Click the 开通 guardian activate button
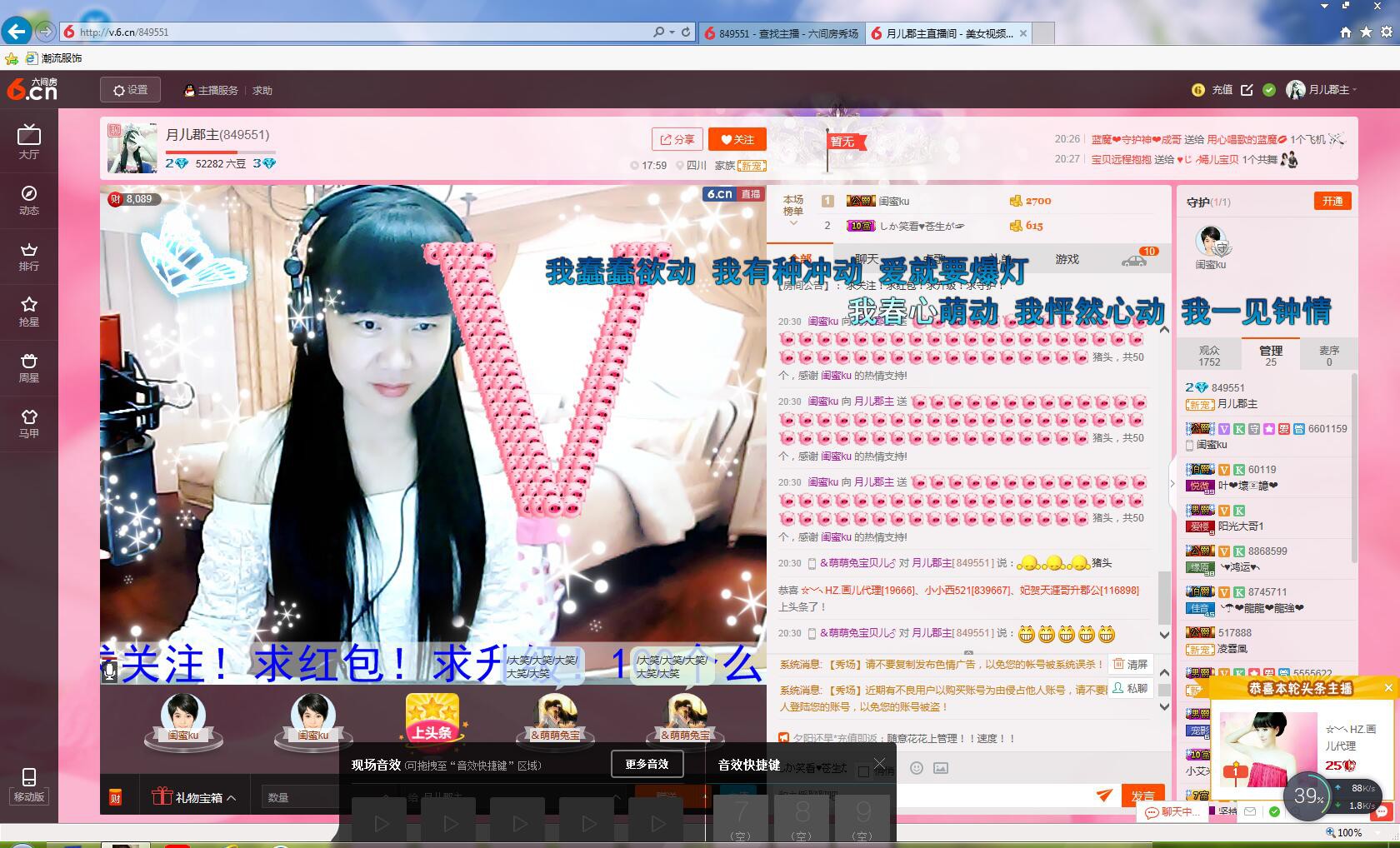 click(x=1332, y=201)
